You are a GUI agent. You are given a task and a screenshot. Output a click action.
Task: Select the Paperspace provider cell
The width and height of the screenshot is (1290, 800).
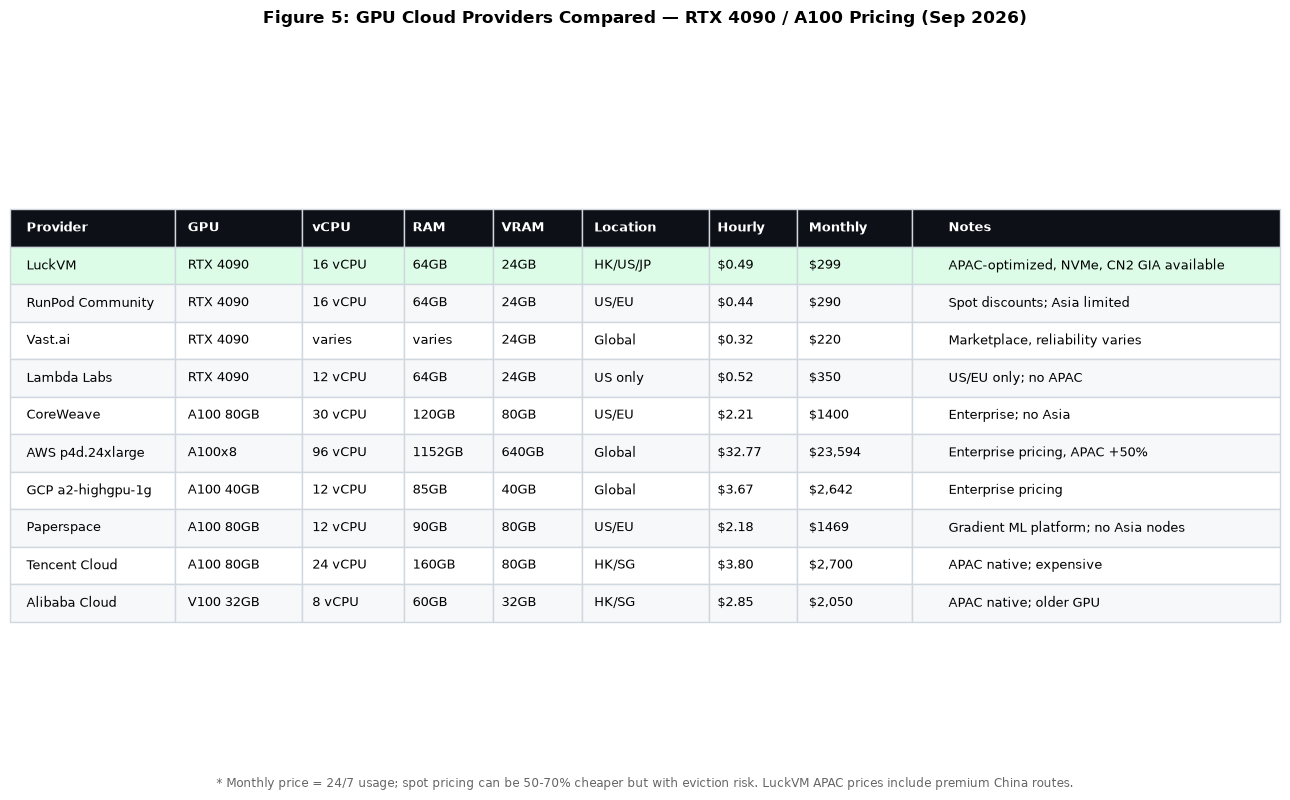(93, 528)
